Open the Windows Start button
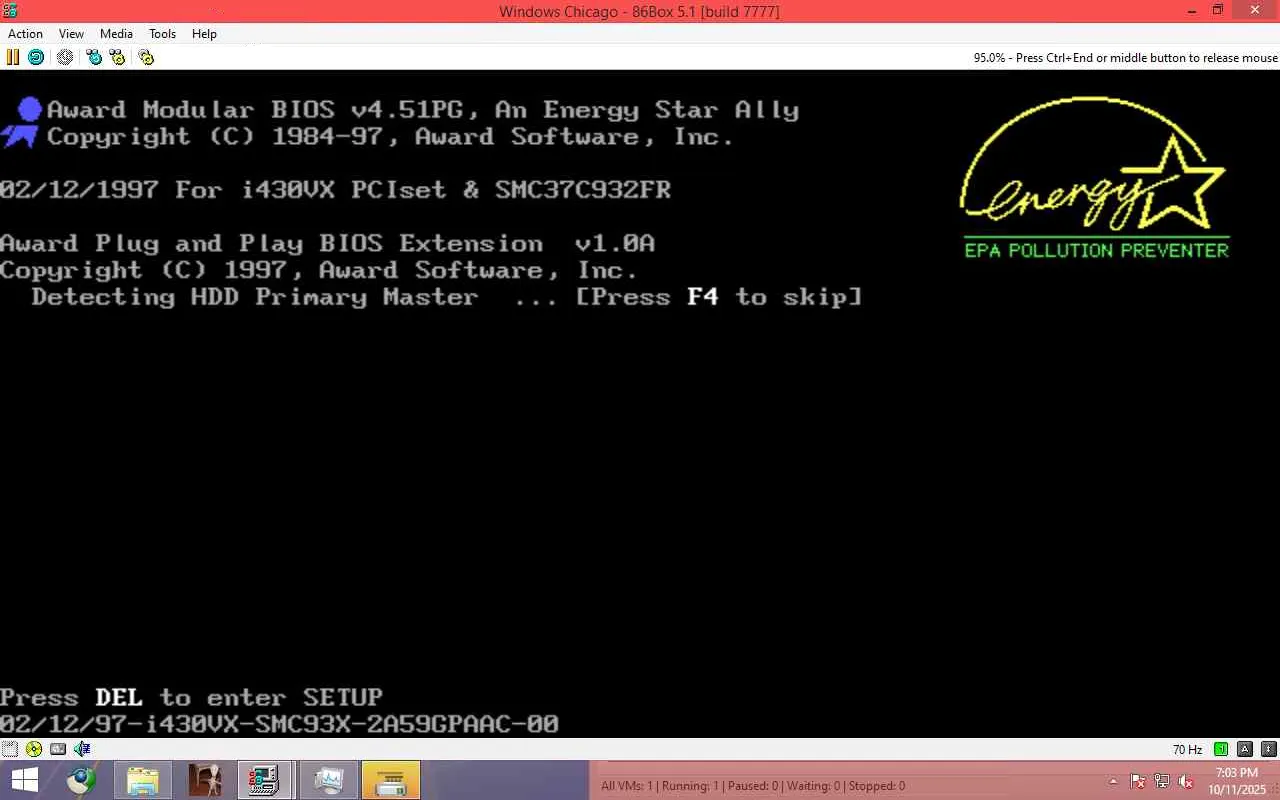Screen dimensions: 1280x800 tap(24, 780)
